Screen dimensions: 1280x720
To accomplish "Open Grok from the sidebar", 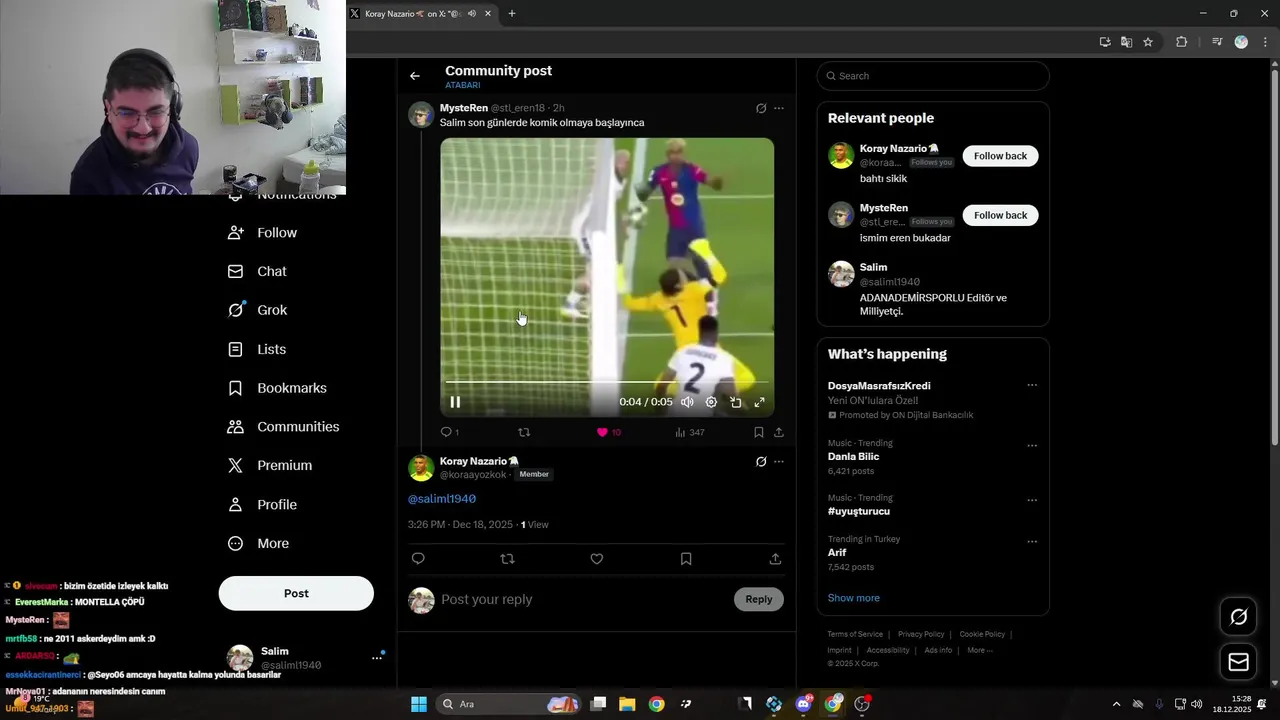I will point(257,310).
